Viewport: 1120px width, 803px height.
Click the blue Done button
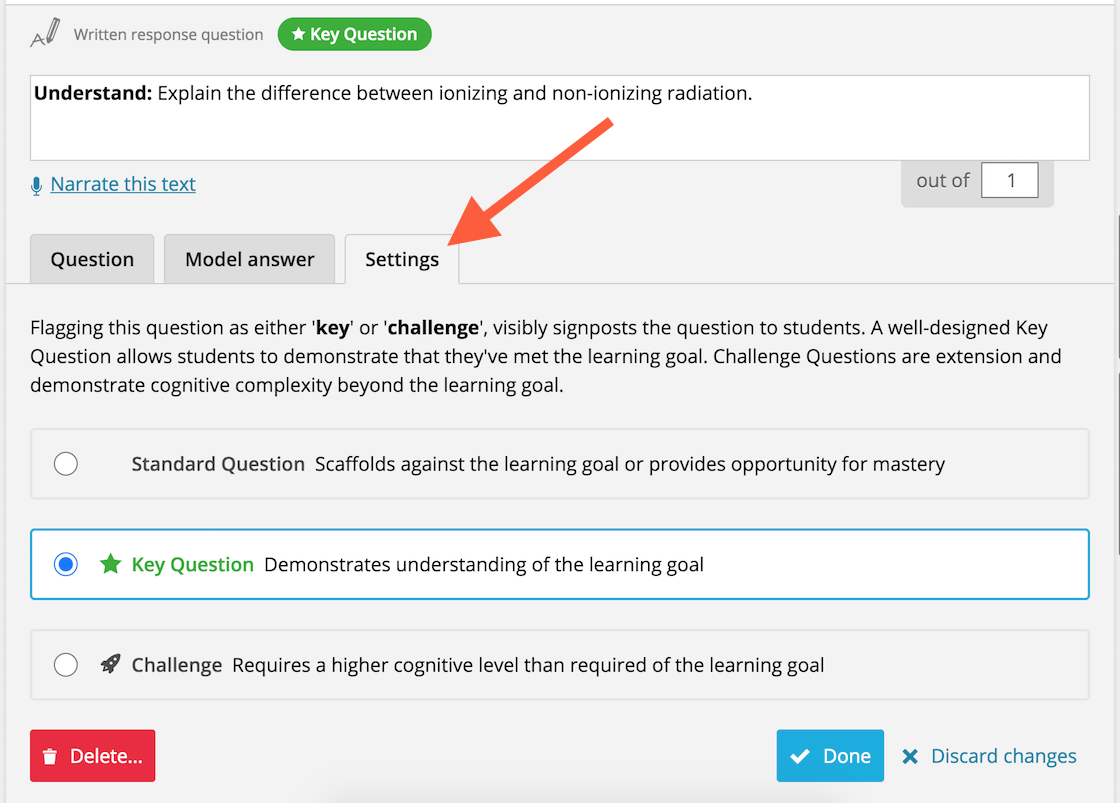[x=830, y=756]
